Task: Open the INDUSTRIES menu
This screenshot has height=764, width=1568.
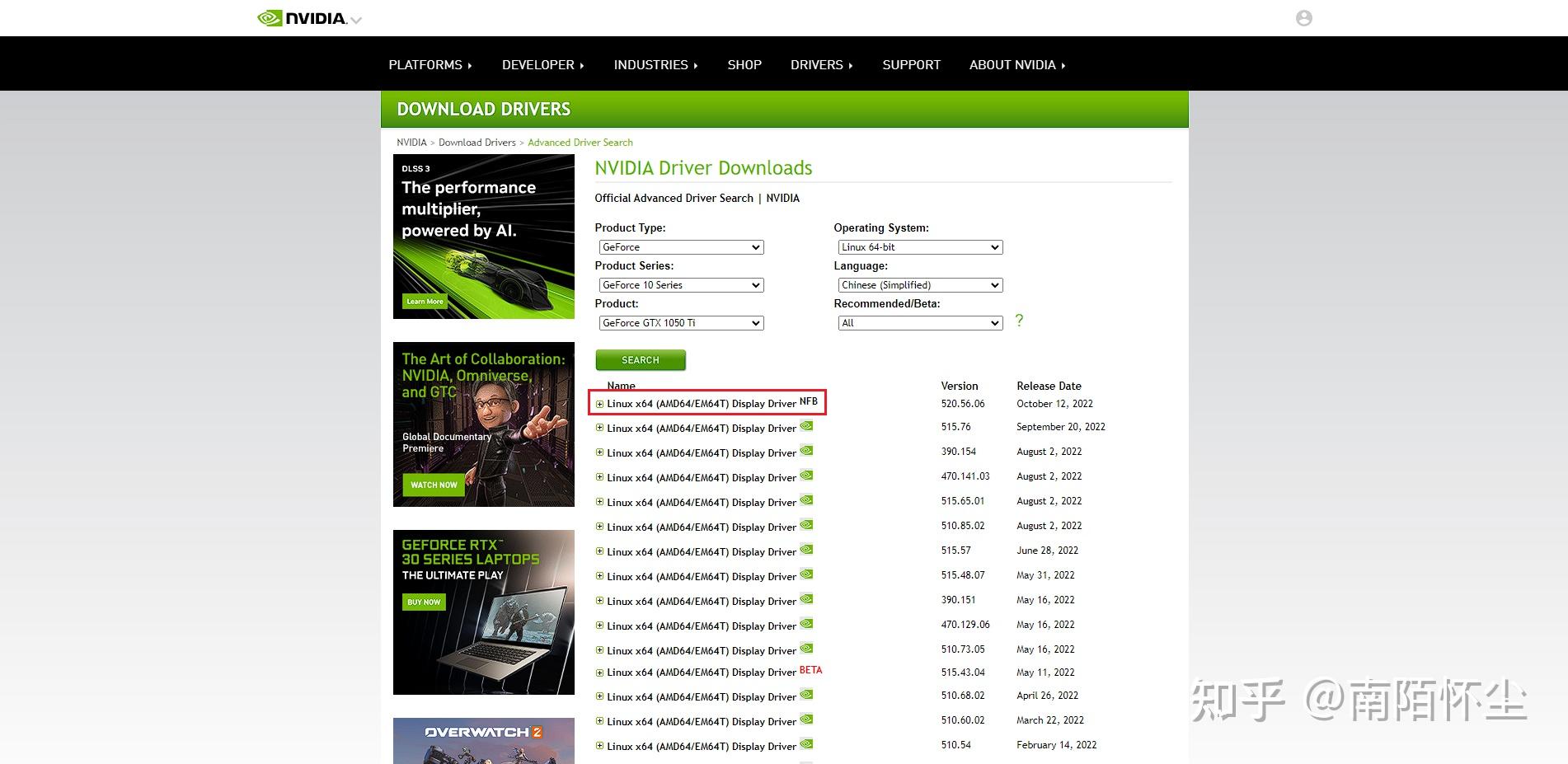Action: click(655, 64)
